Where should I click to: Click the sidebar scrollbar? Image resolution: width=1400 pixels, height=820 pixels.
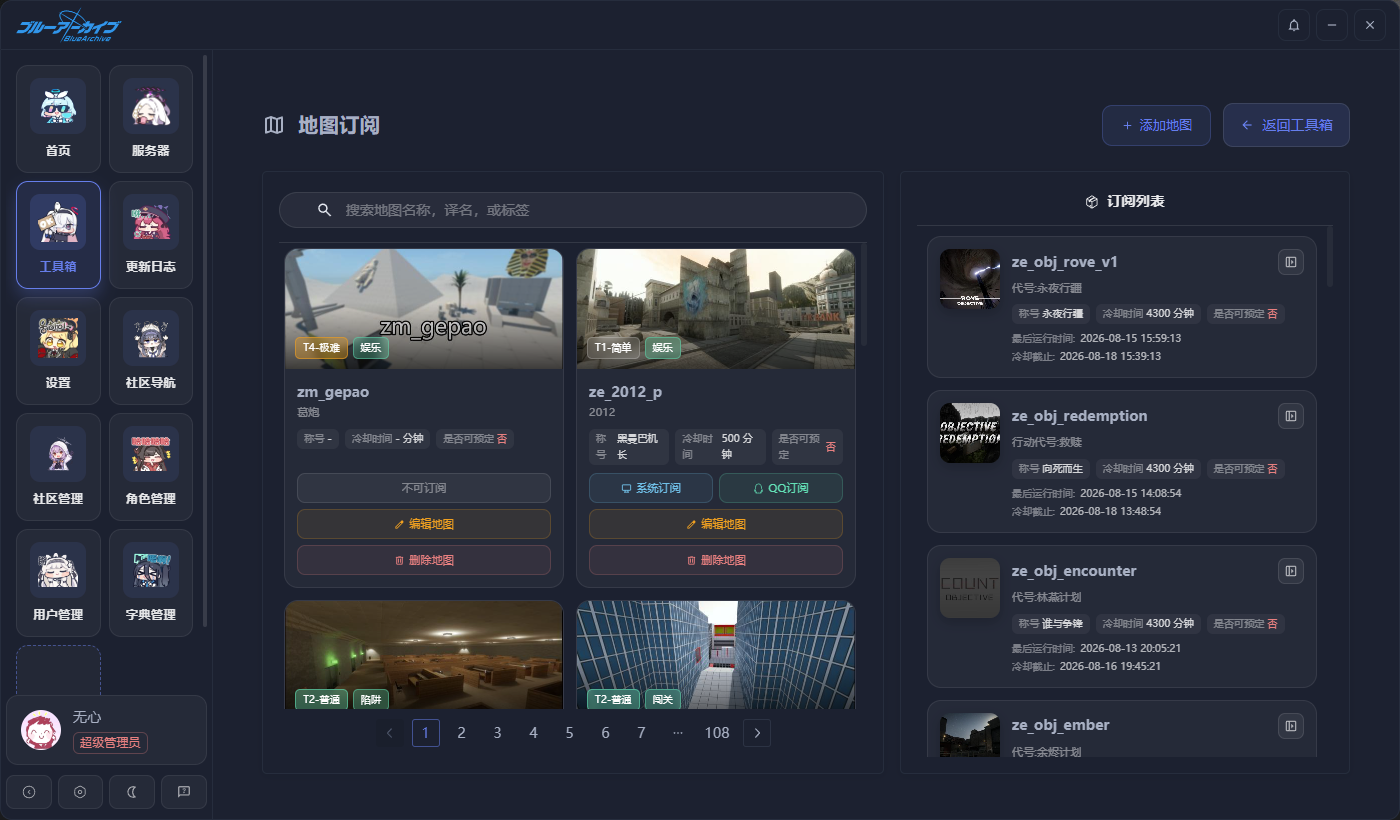205,340
